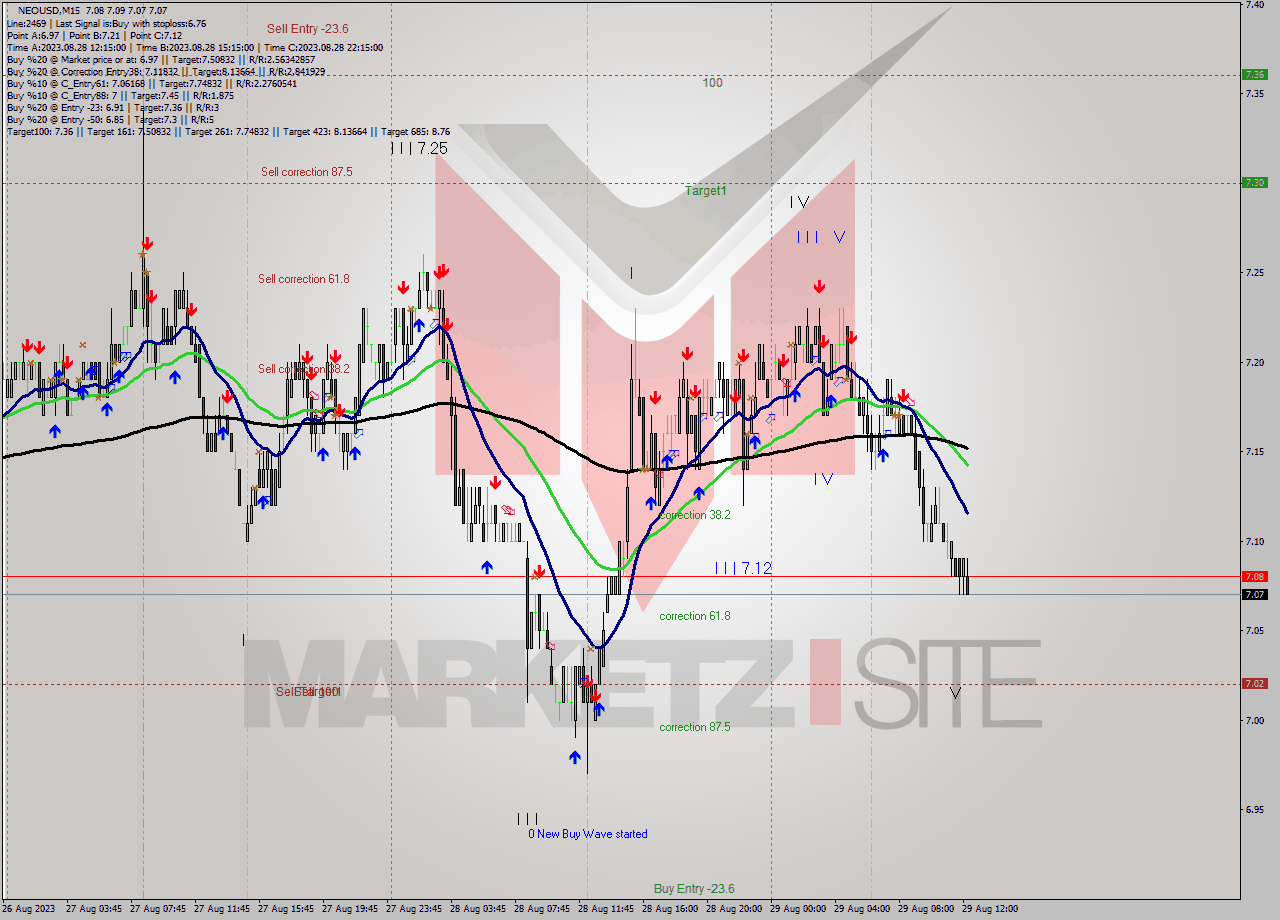Click the '28 Aug 16:00' time label
Image resolution: width=1280 pixels, height=920 pixels.
point(670,909)
